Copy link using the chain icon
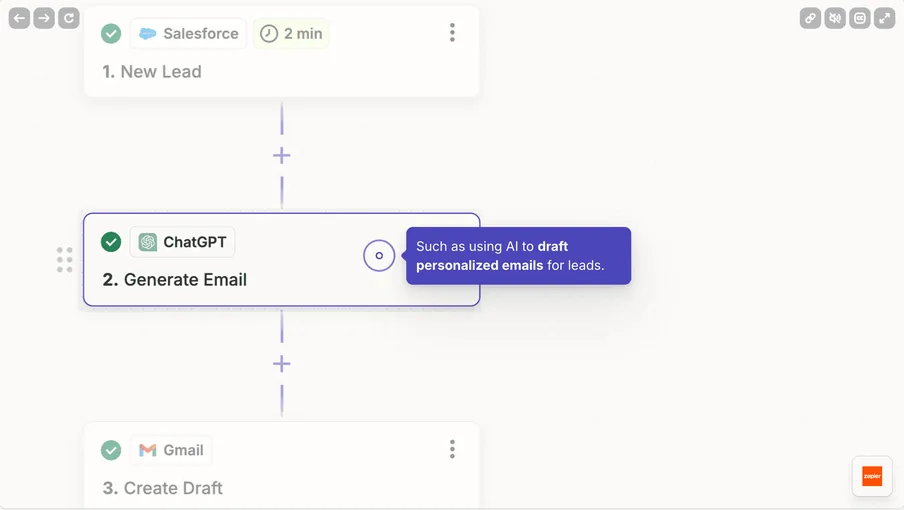Screen dimensions: 904x510 coord(810,18)
